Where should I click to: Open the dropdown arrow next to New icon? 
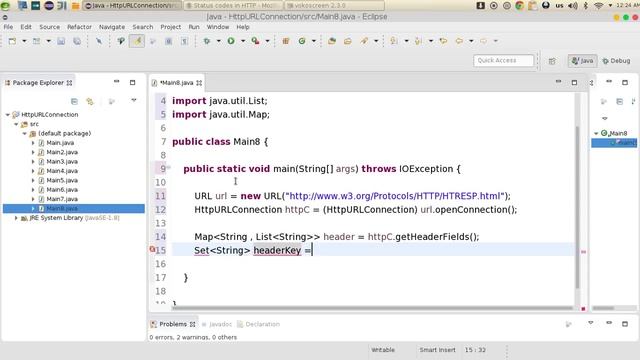(x=24, y=41)
